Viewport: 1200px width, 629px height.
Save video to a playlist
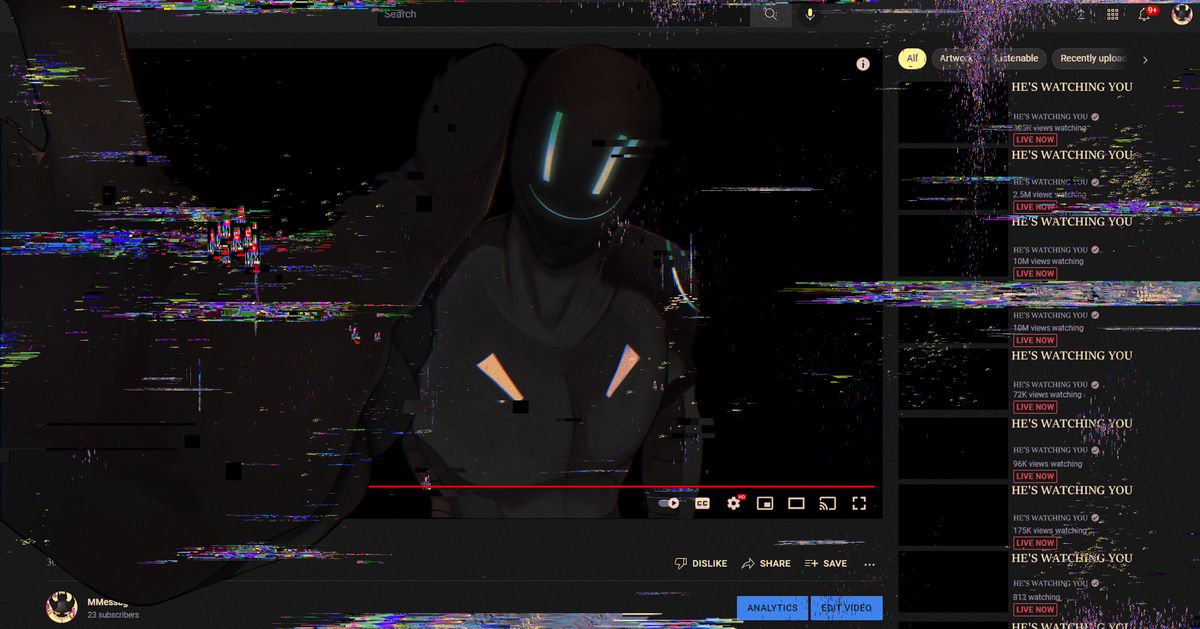coord(826,564)
